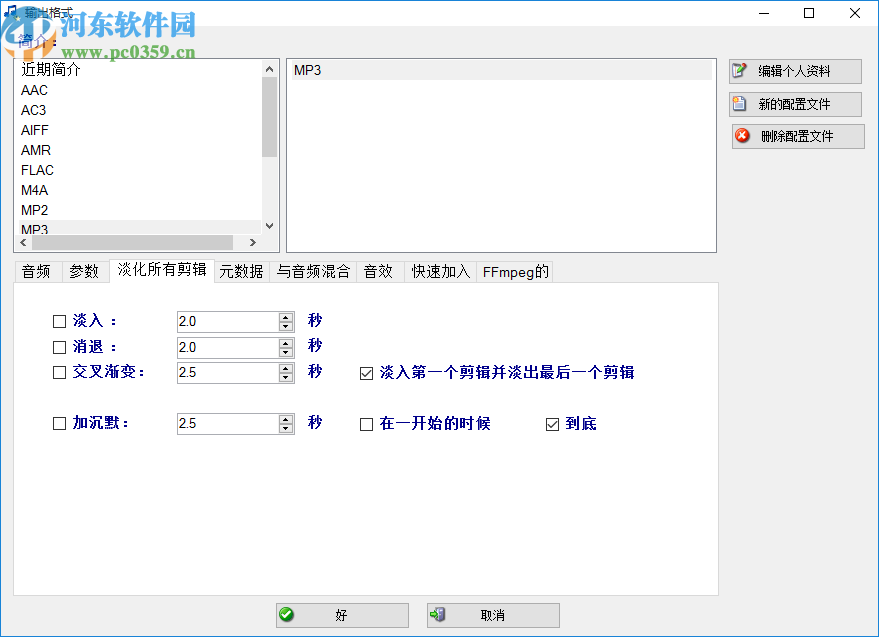Select AAC in the format list
Image resolution: width=879 pixels, height=637 pixels.
[x=33, y=90]
